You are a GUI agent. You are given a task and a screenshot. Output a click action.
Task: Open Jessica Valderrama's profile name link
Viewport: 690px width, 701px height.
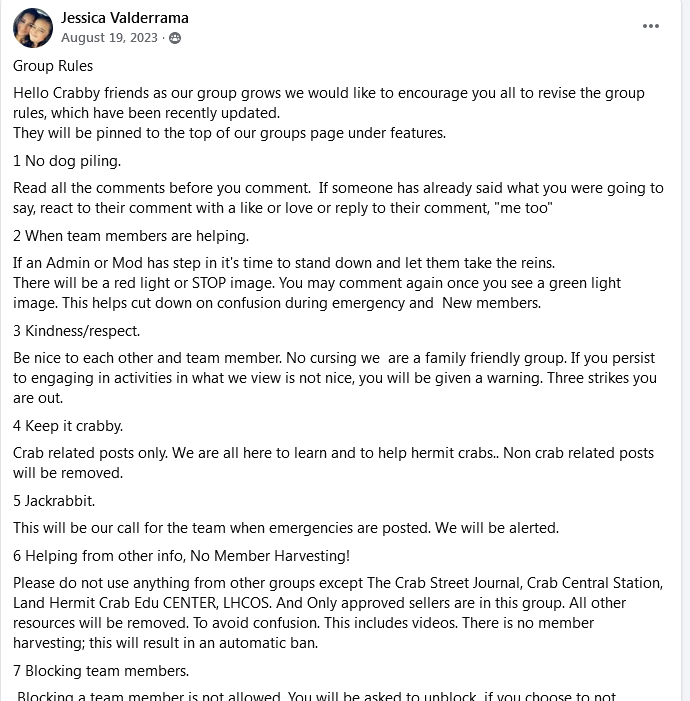tap(124, 18)
